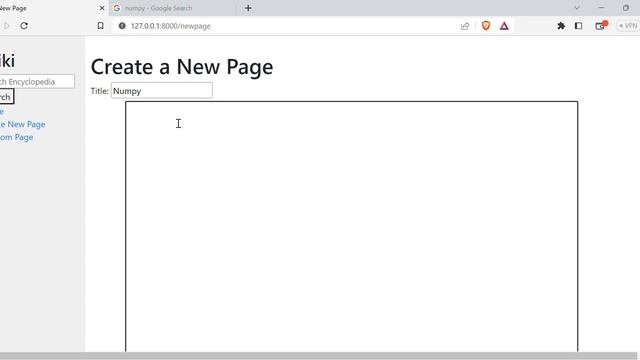Open the Brave Rewards triangle icon
Viewport: 640px width, 360px height.
click(x=504, y=26)
